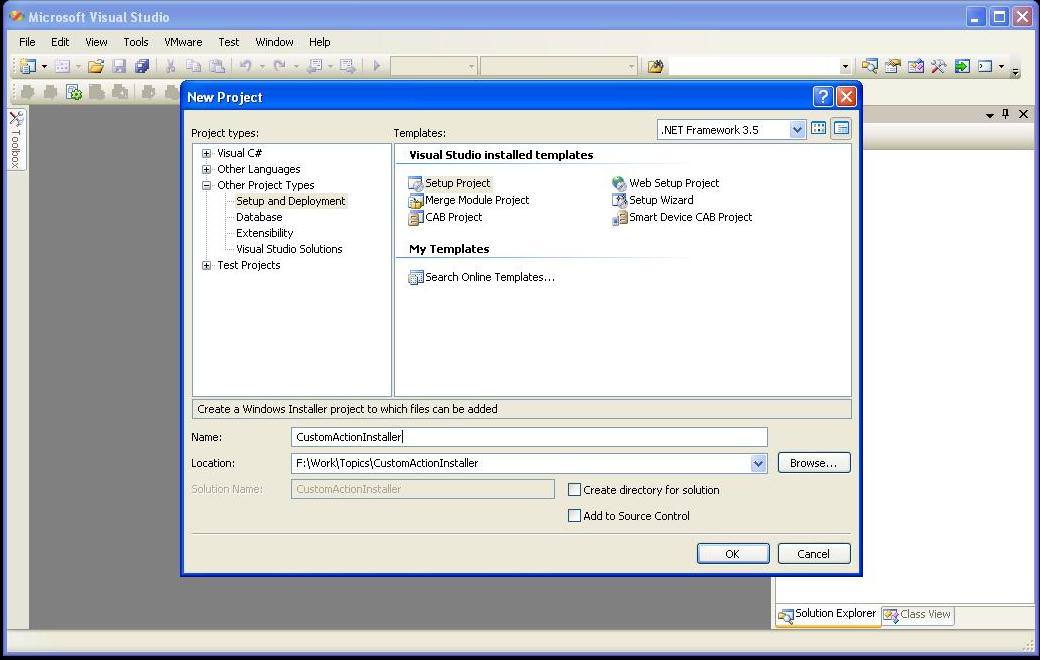Open the VMware menu
The image size is (1040, 660).
(183, 42)
